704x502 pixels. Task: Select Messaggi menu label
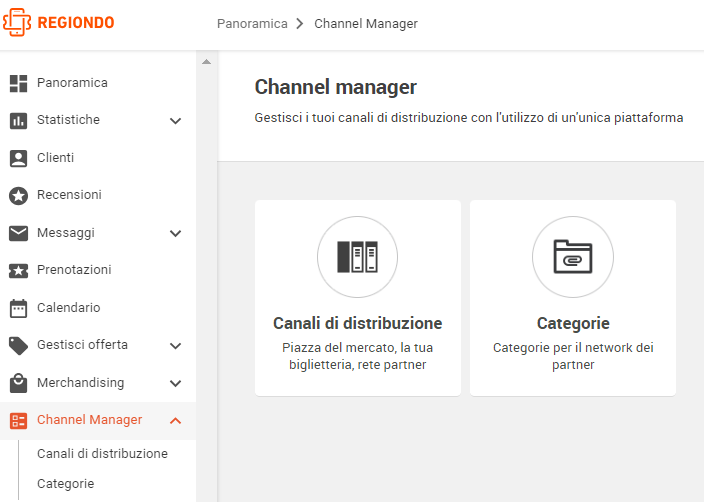pyautogui.click(x=66, y=233)
